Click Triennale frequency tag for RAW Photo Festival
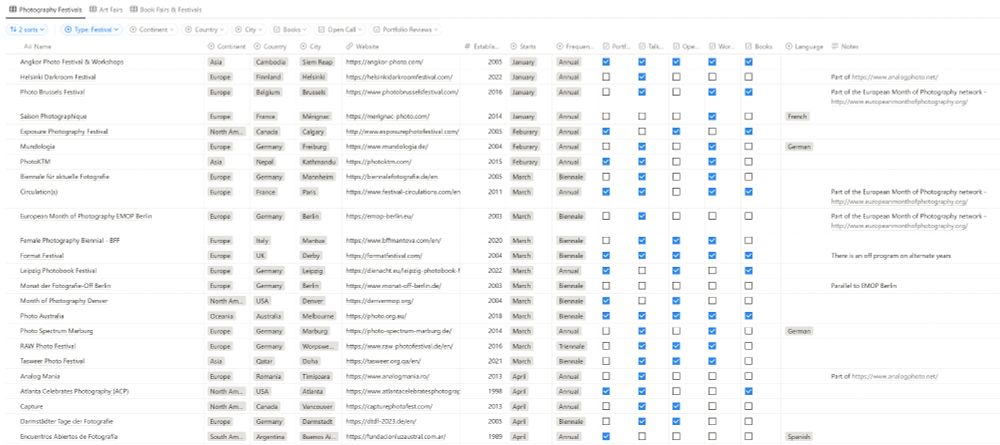 (x=572, y=346)
